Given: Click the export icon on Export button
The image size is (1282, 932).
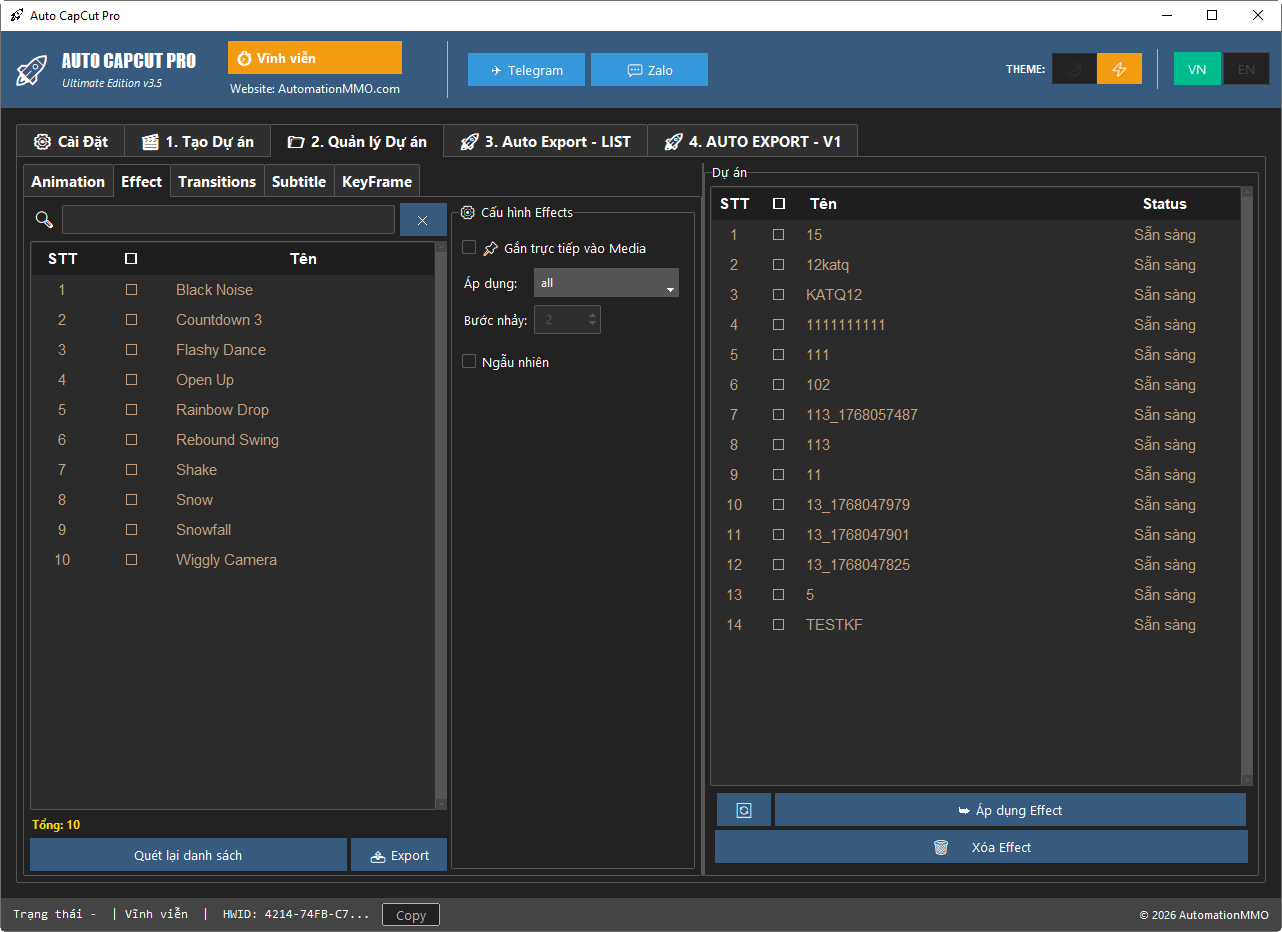Looking at the screenshot, I should (378, 856).
